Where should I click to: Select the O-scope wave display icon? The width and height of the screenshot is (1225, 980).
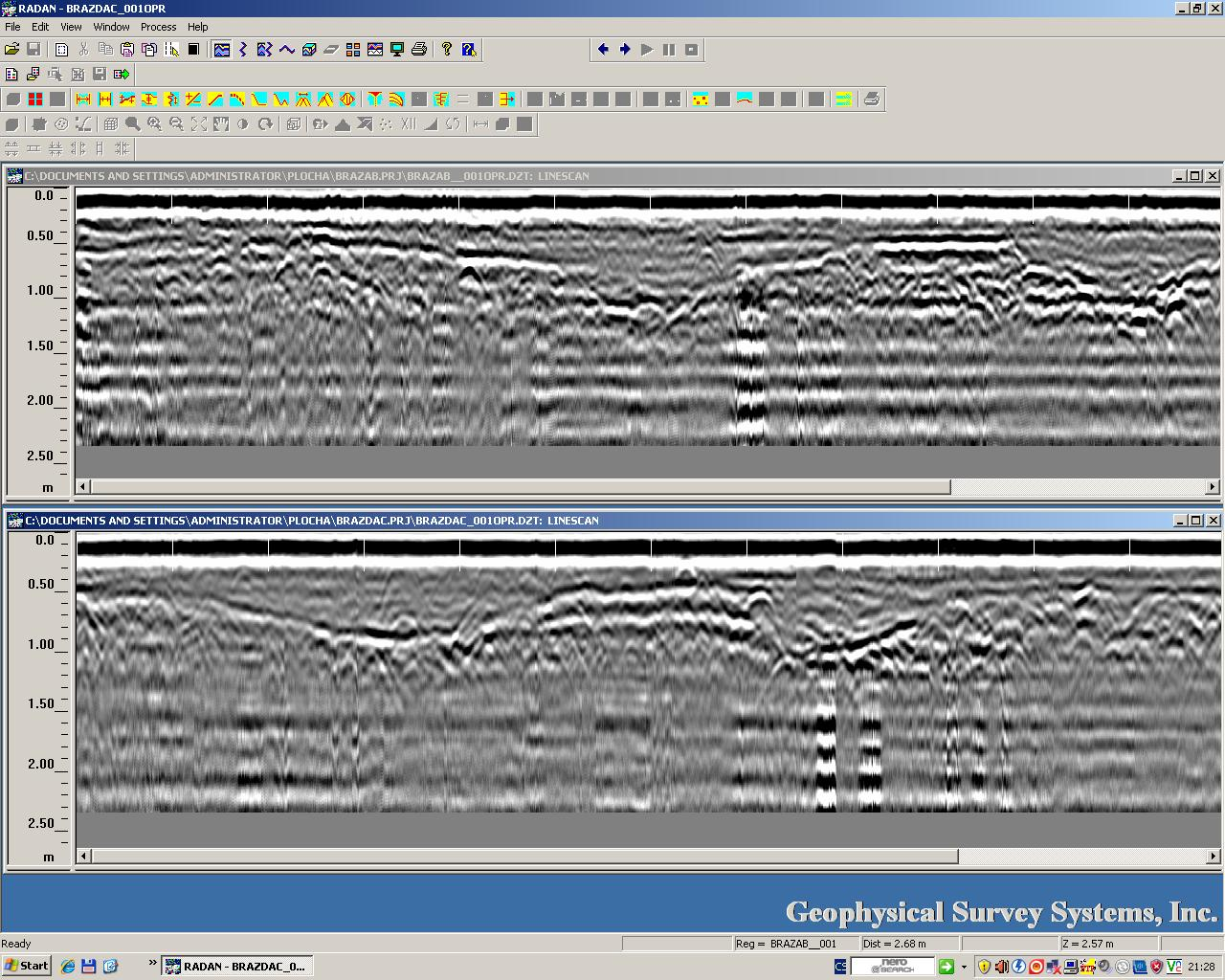[x=287, y=50]
